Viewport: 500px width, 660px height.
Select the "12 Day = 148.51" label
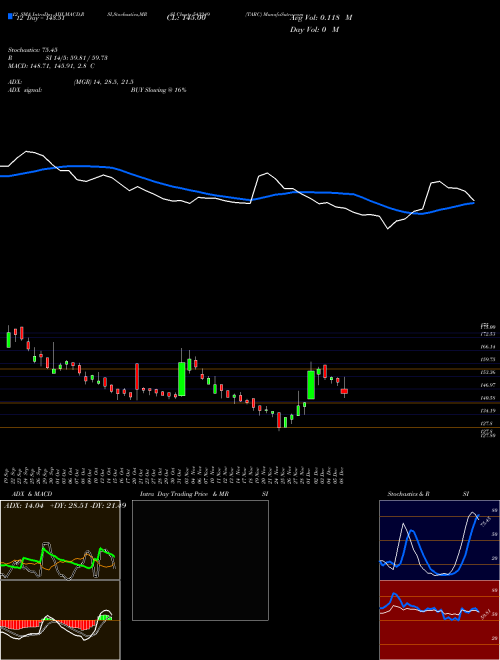(x=39, y=18)
